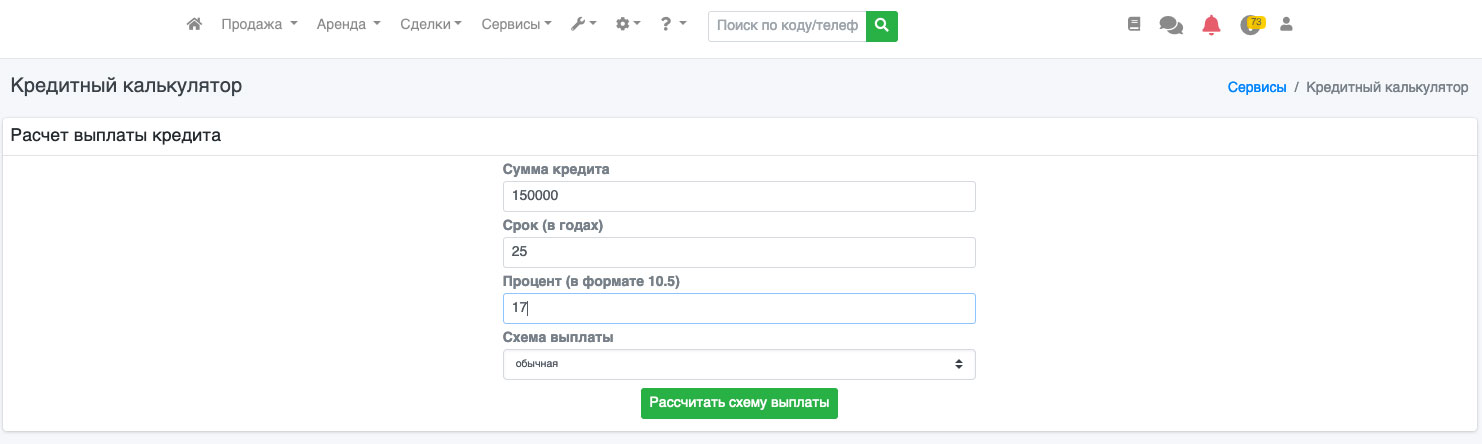Focus the Сумма кредита field
This screenshot has width=1482, height=444.
(738, 196)
